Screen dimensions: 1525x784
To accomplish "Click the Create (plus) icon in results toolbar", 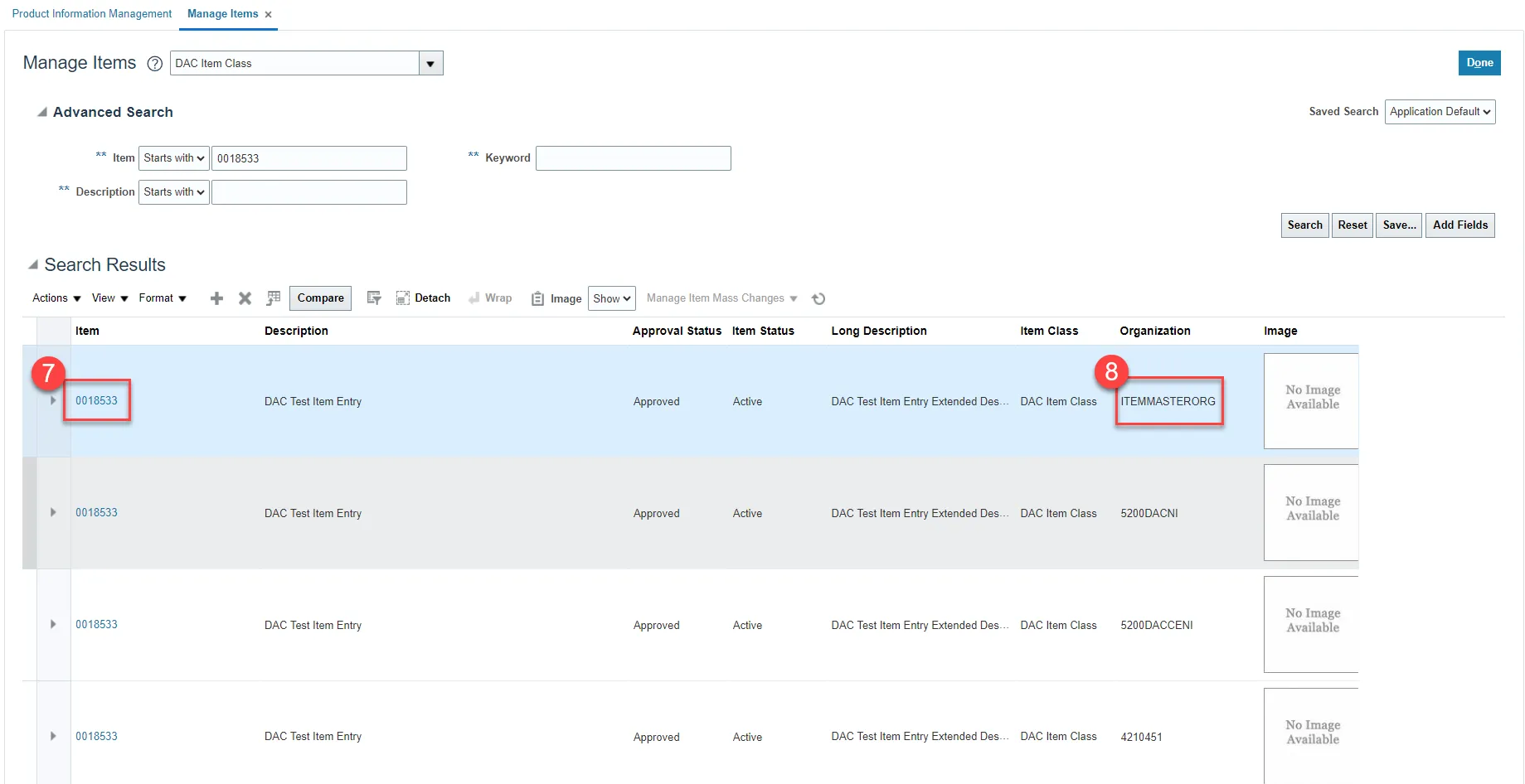I will tap(216, 298).
